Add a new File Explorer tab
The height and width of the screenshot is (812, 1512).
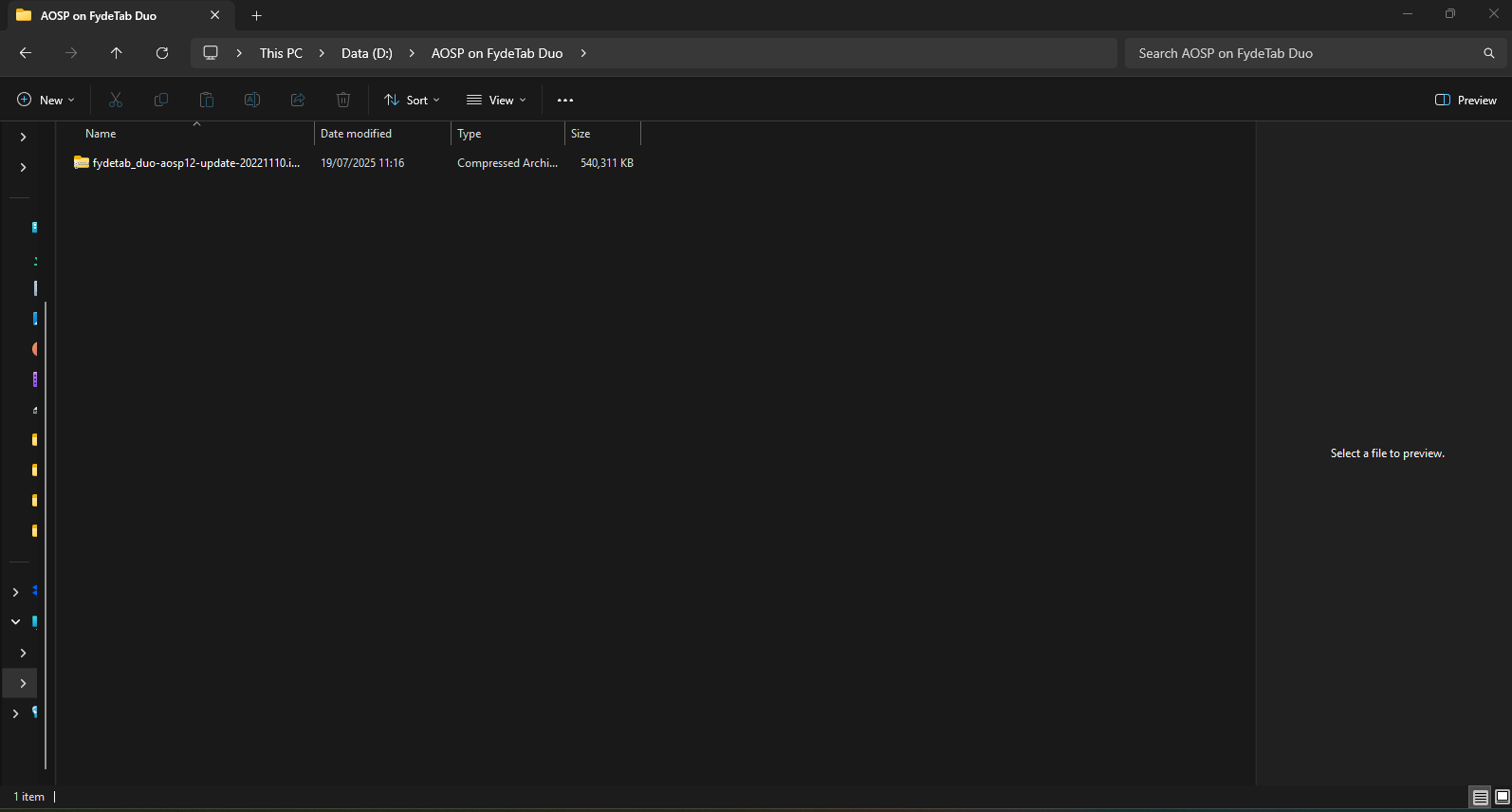(256, 15)
